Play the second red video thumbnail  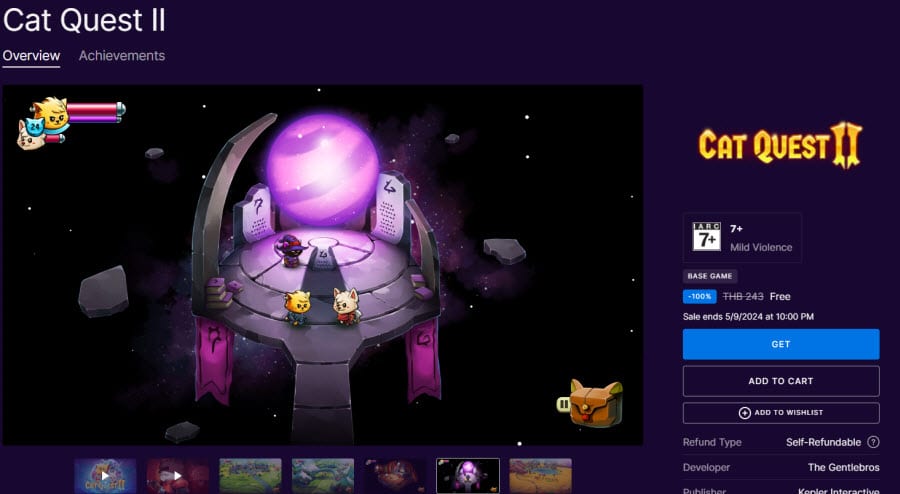coord(177,476)
